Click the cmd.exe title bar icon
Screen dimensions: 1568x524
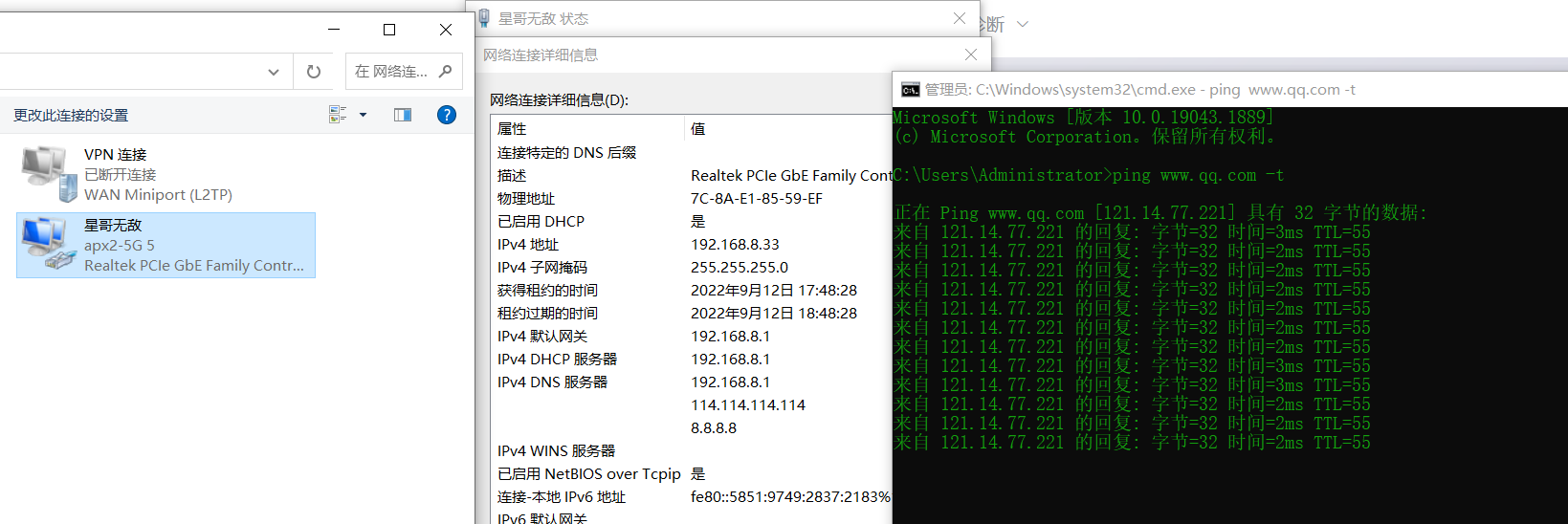(910, 90)
